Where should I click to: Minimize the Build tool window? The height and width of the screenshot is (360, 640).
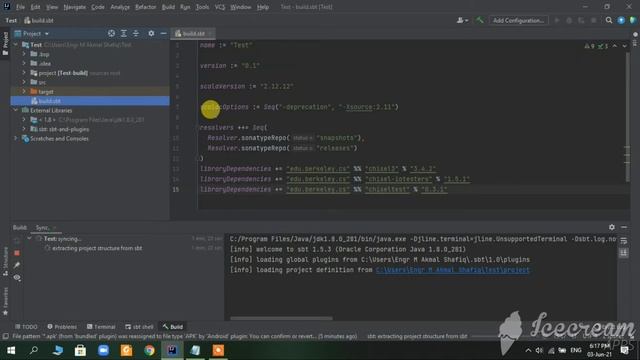624,227
